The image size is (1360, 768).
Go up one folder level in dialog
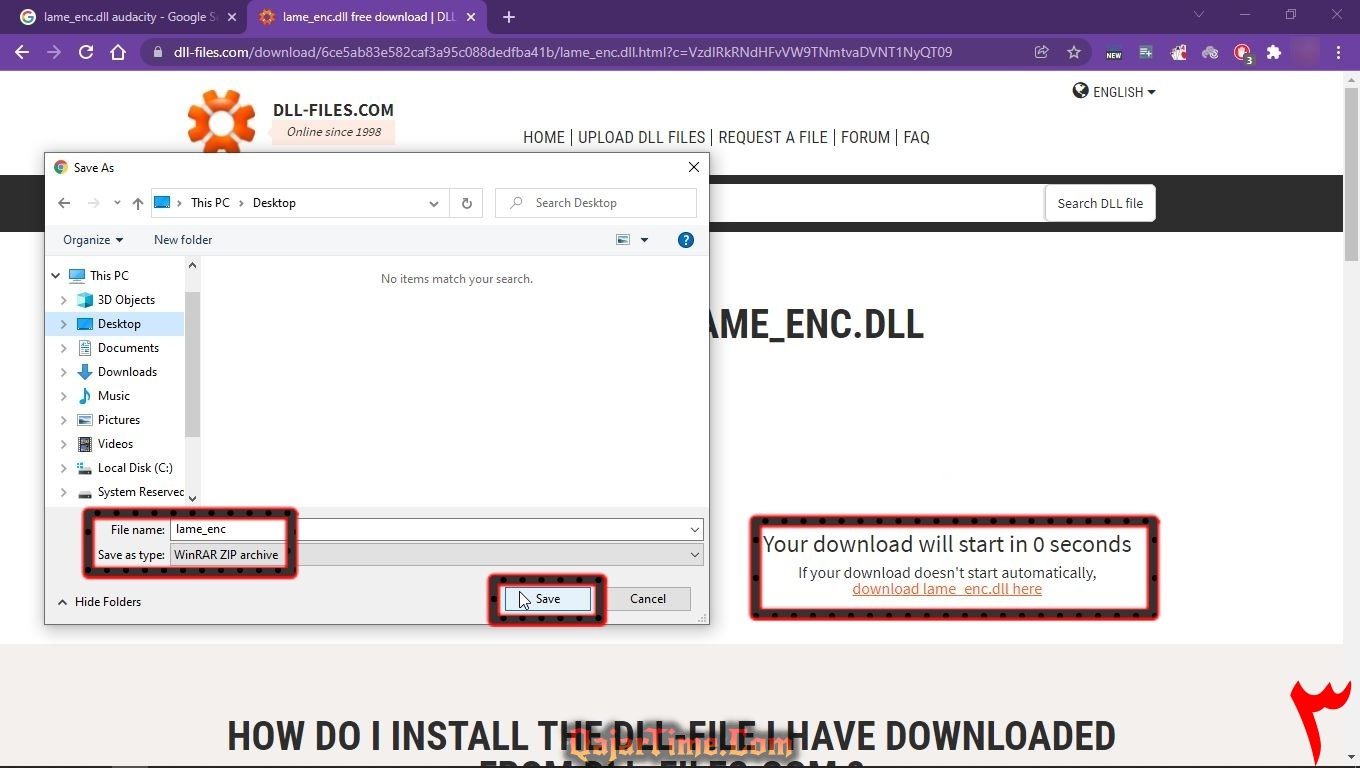[x=138, y=203]
